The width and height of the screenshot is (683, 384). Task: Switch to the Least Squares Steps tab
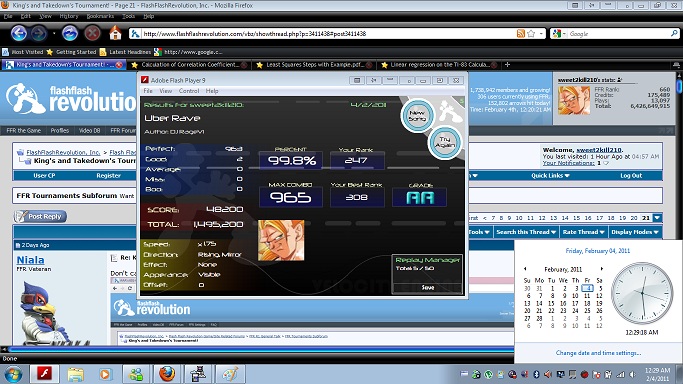coord(314,64)
